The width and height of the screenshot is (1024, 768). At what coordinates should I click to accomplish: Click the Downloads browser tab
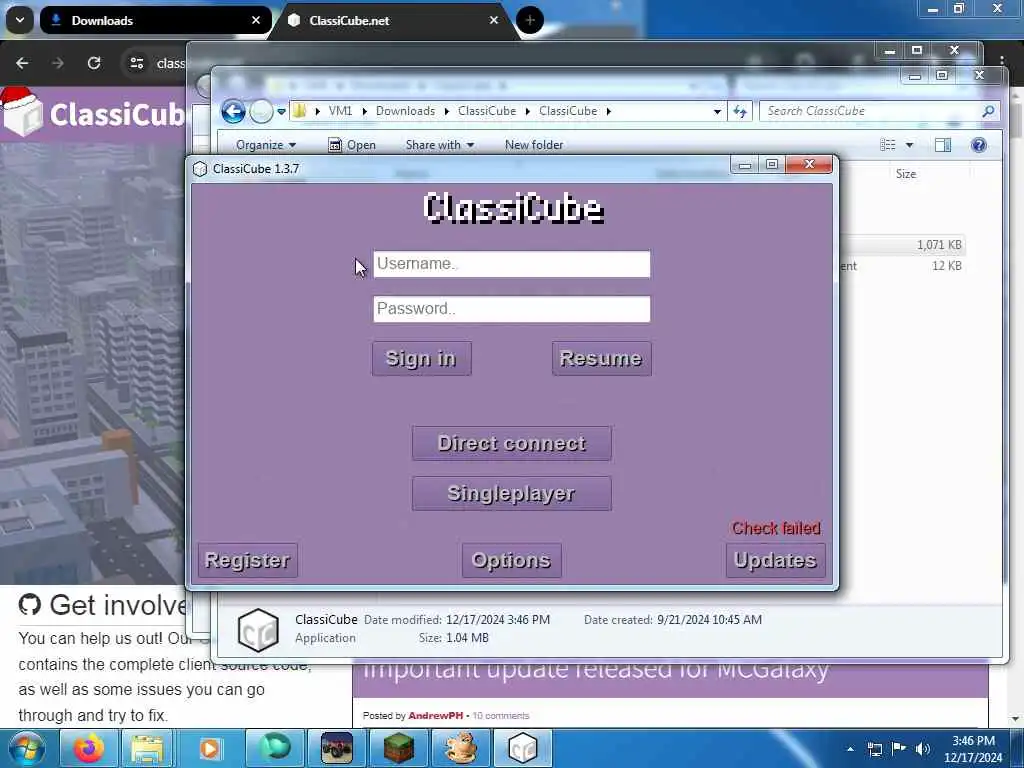click(x=155, y=20)
